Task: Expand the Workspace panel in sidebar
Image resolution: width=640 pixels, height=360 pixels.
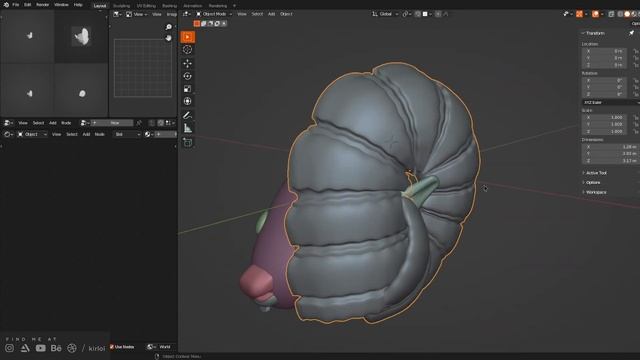Action: [596, 192]
